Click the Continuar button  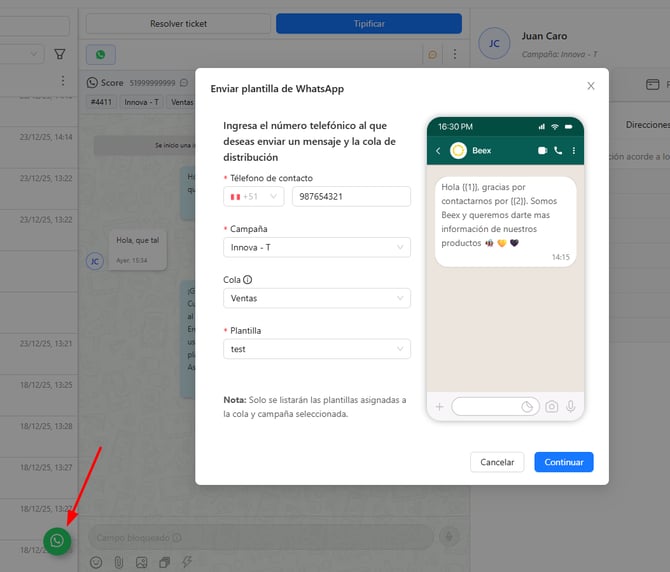pyautogui.click(x=563, y=462)
